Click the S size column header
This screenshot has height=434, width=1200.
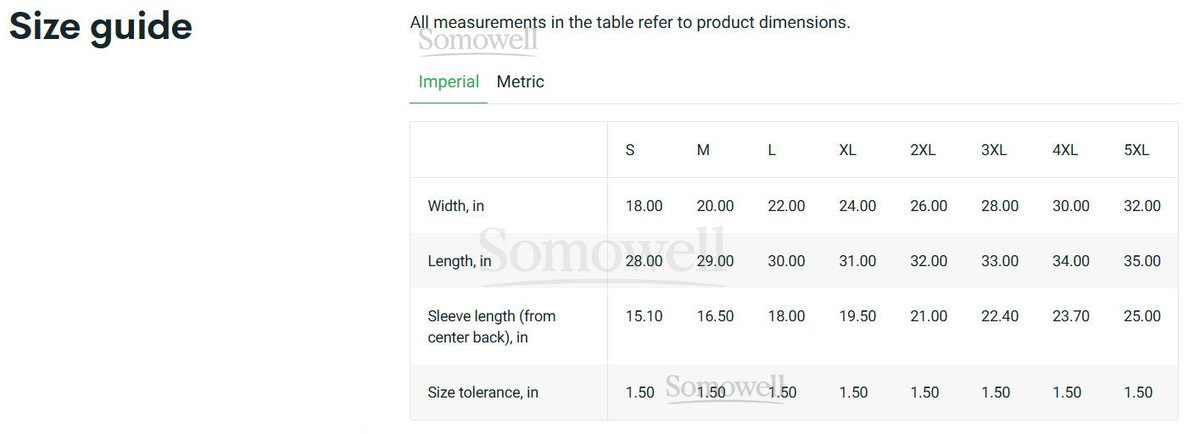point(630,150)
